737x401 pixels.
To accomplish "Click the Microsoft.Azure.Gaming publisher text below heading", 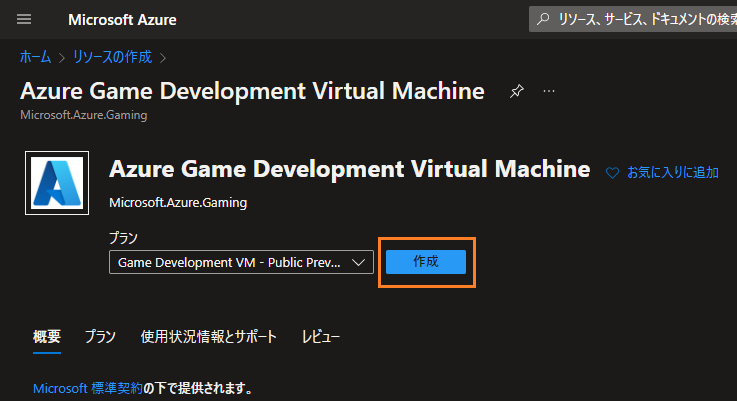I will [178, 203].
